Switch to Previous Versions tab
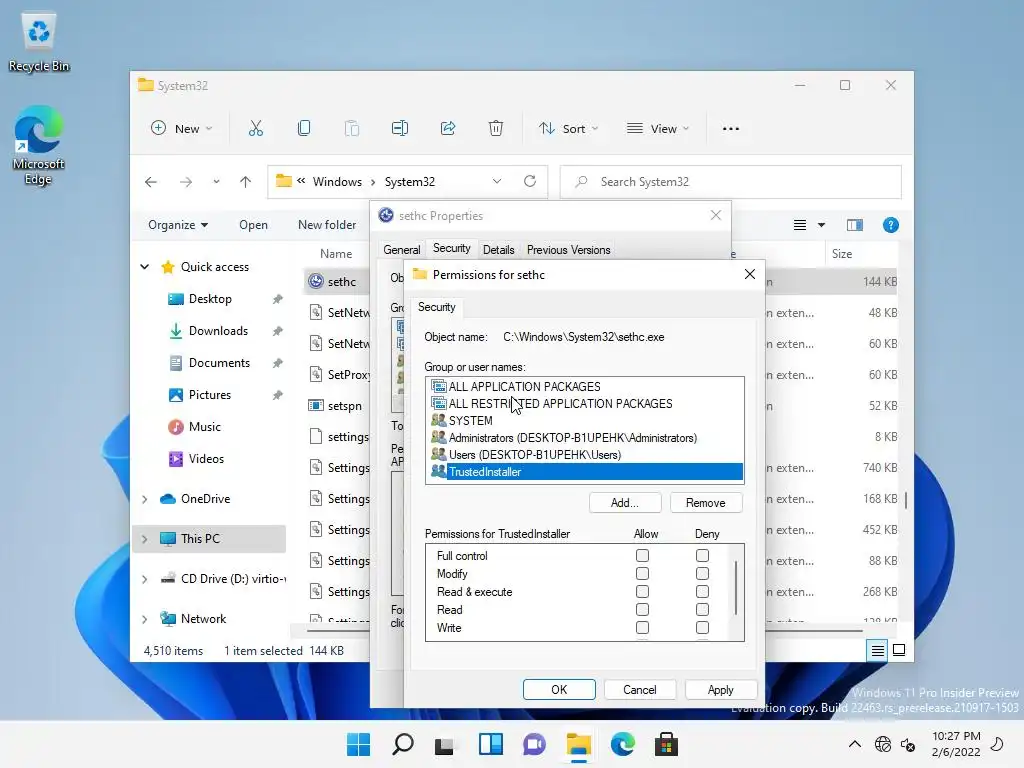Image resolution: width=1024 pixels, height=768 pixels. coord(568,249)
